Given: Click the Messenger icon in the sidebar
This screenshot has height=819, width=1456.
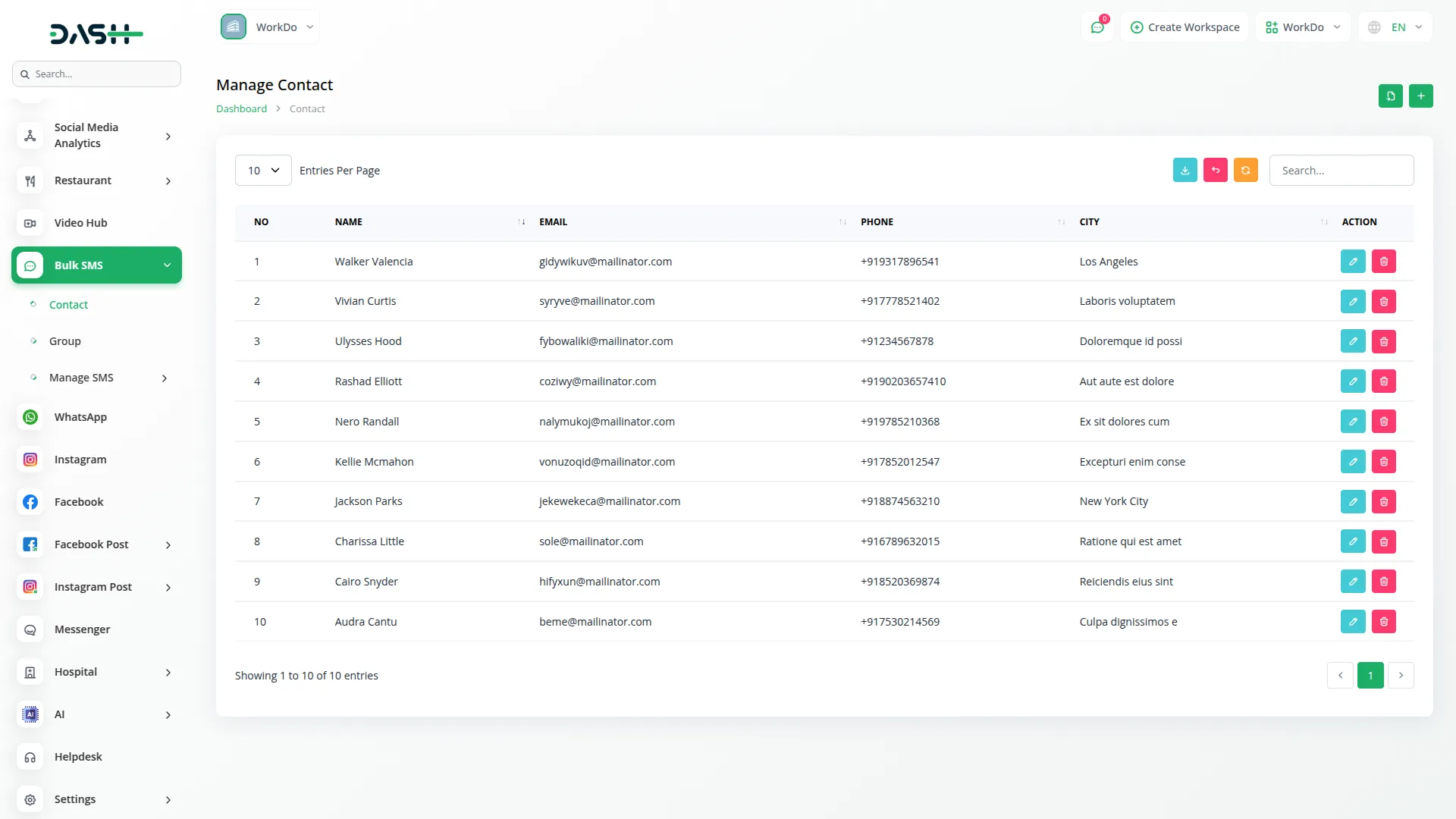Looking at the screenshot, I should (30, 629).
